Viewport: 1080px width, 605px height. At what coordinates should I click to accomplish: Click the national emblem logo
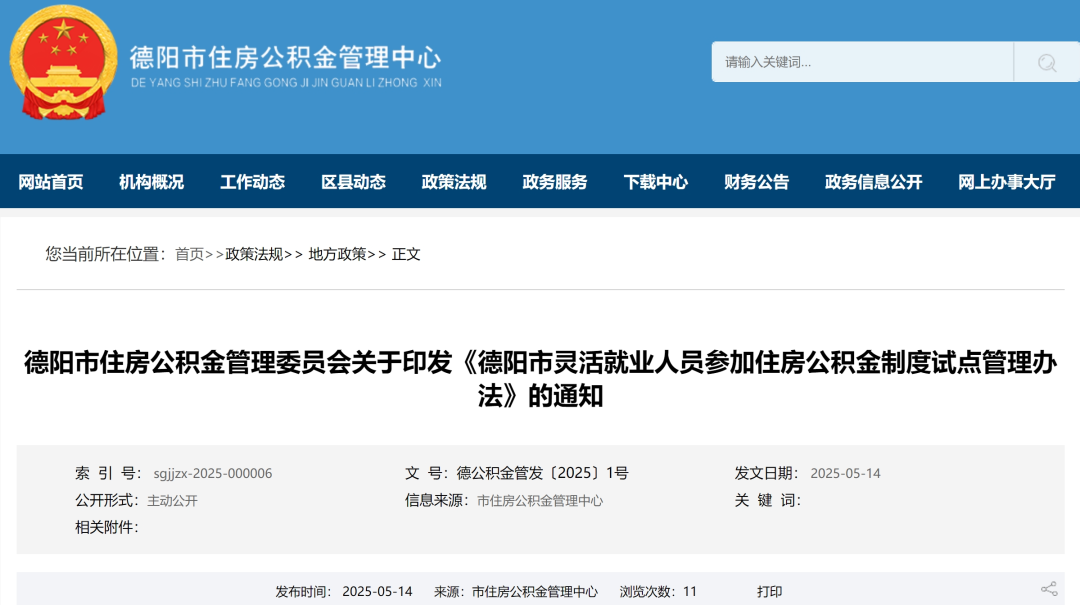[62, 63]
